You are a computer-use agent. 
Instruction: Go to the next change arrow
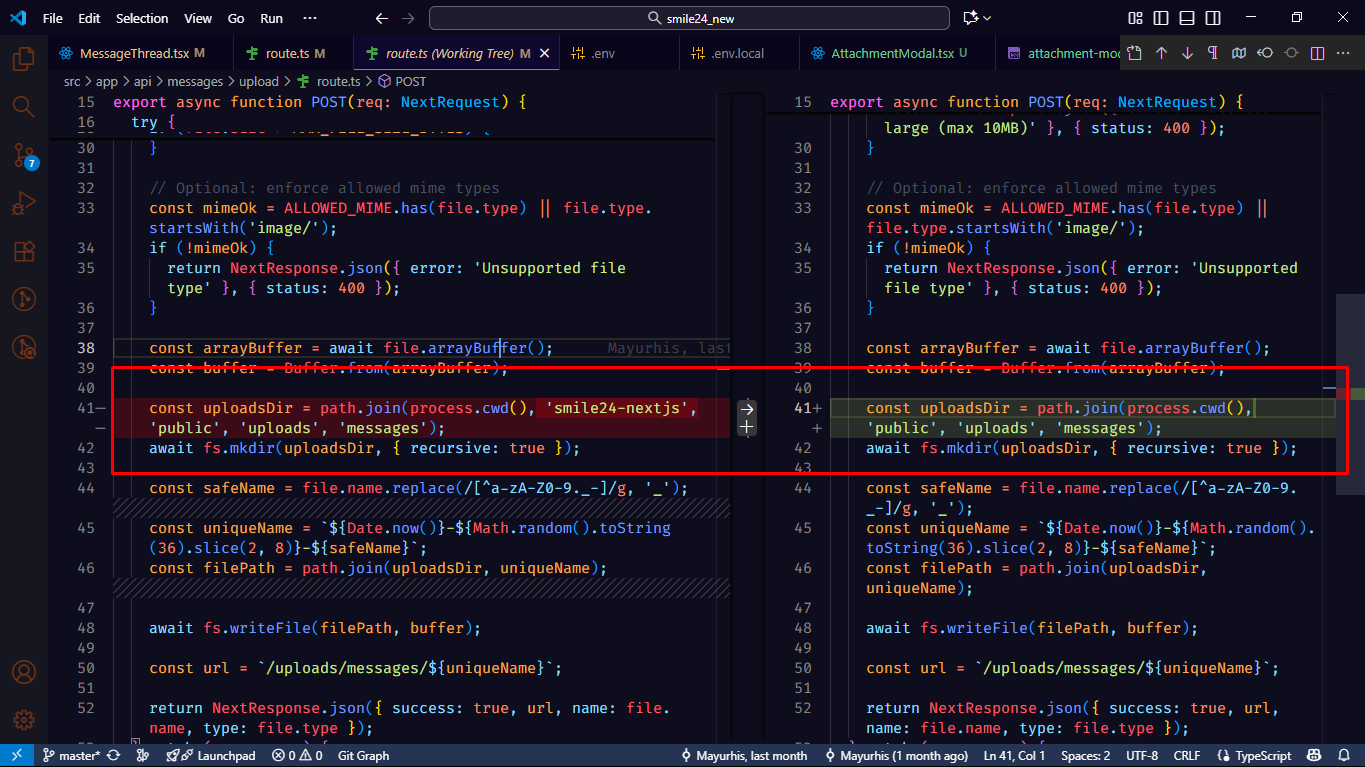point(1187,53)
